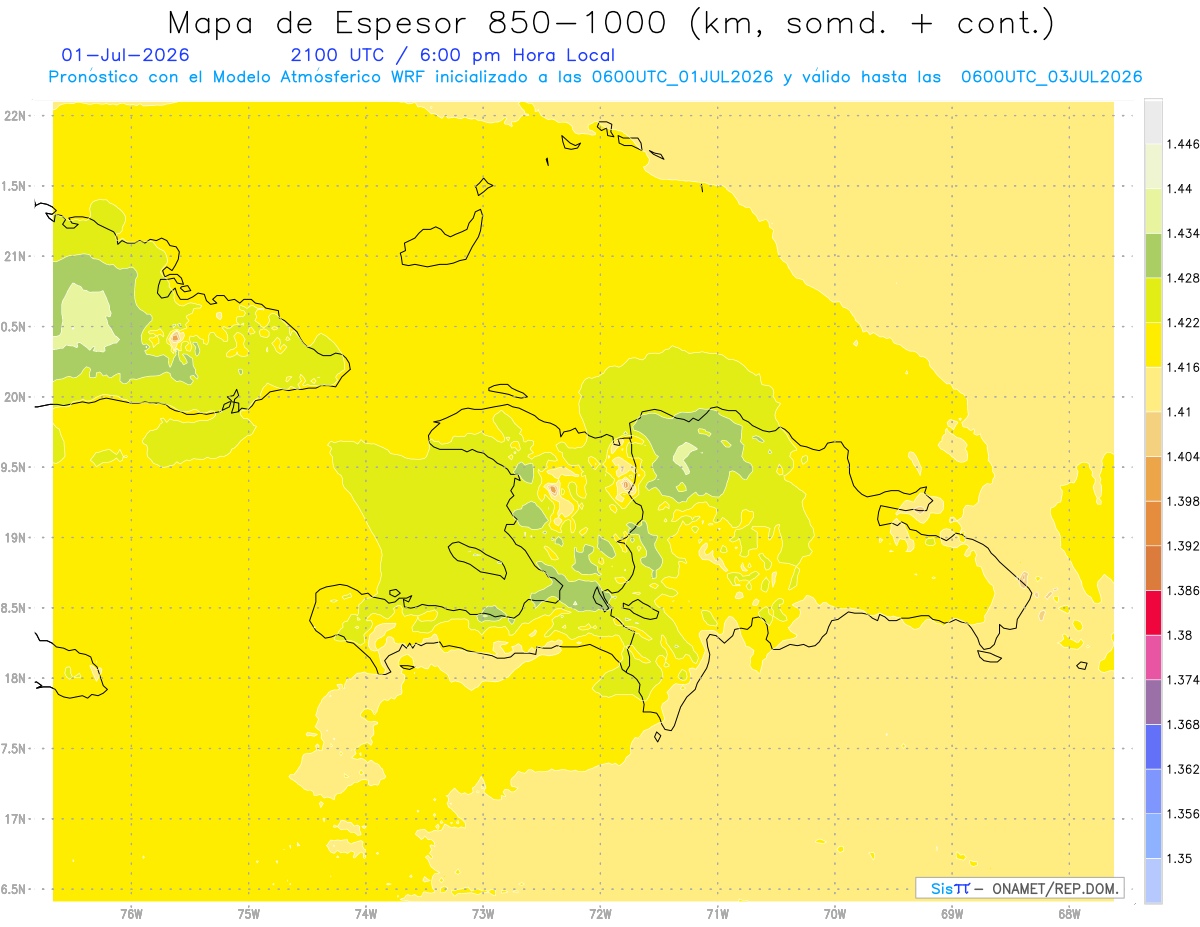The image size is (1200, 927).
Task: Click the bright yellow legend swatch between 1.416 and 1.422
Action: point(1153,344)
